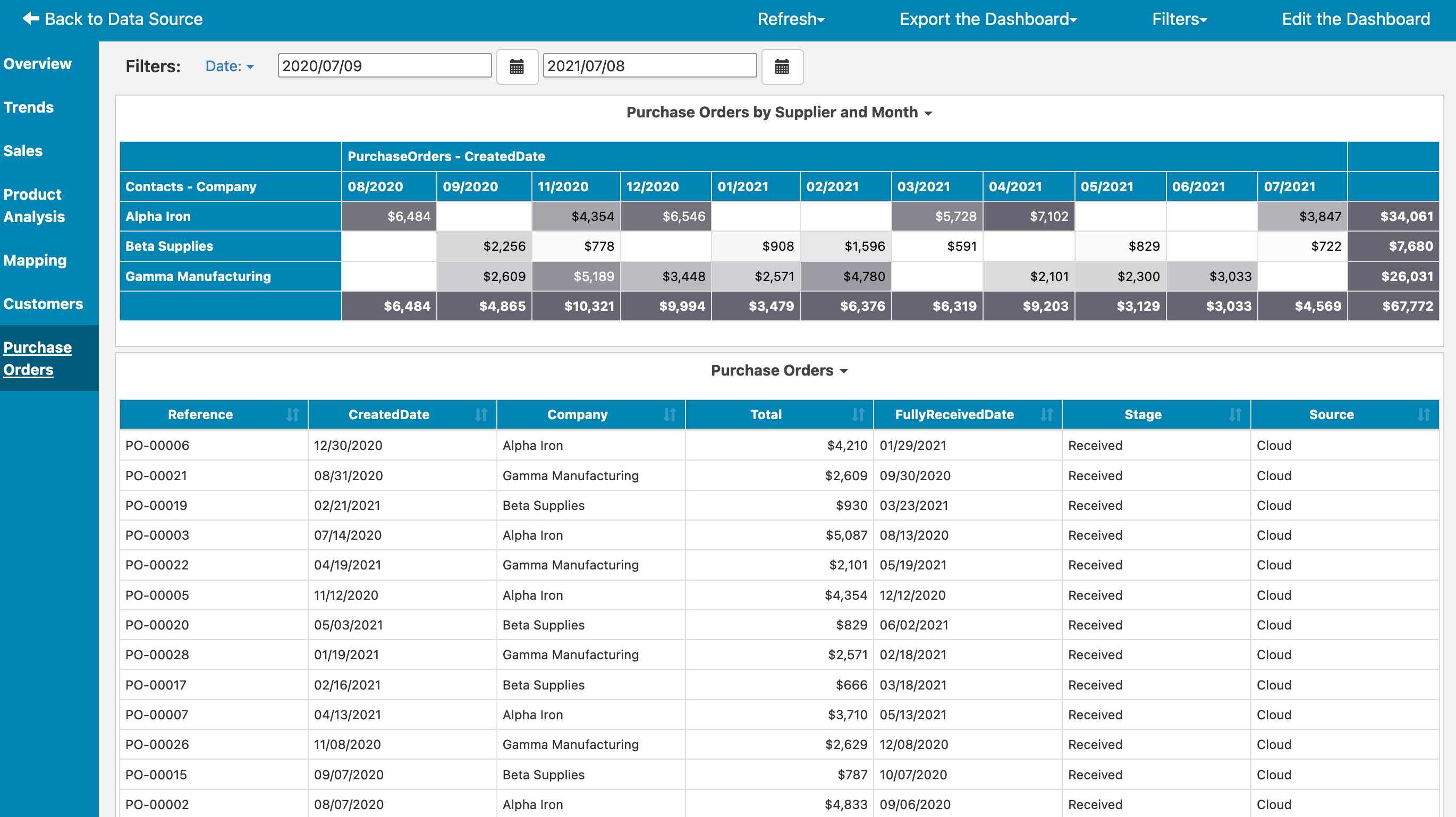Expand the Refresh dropdown menu

click(791, 19)
